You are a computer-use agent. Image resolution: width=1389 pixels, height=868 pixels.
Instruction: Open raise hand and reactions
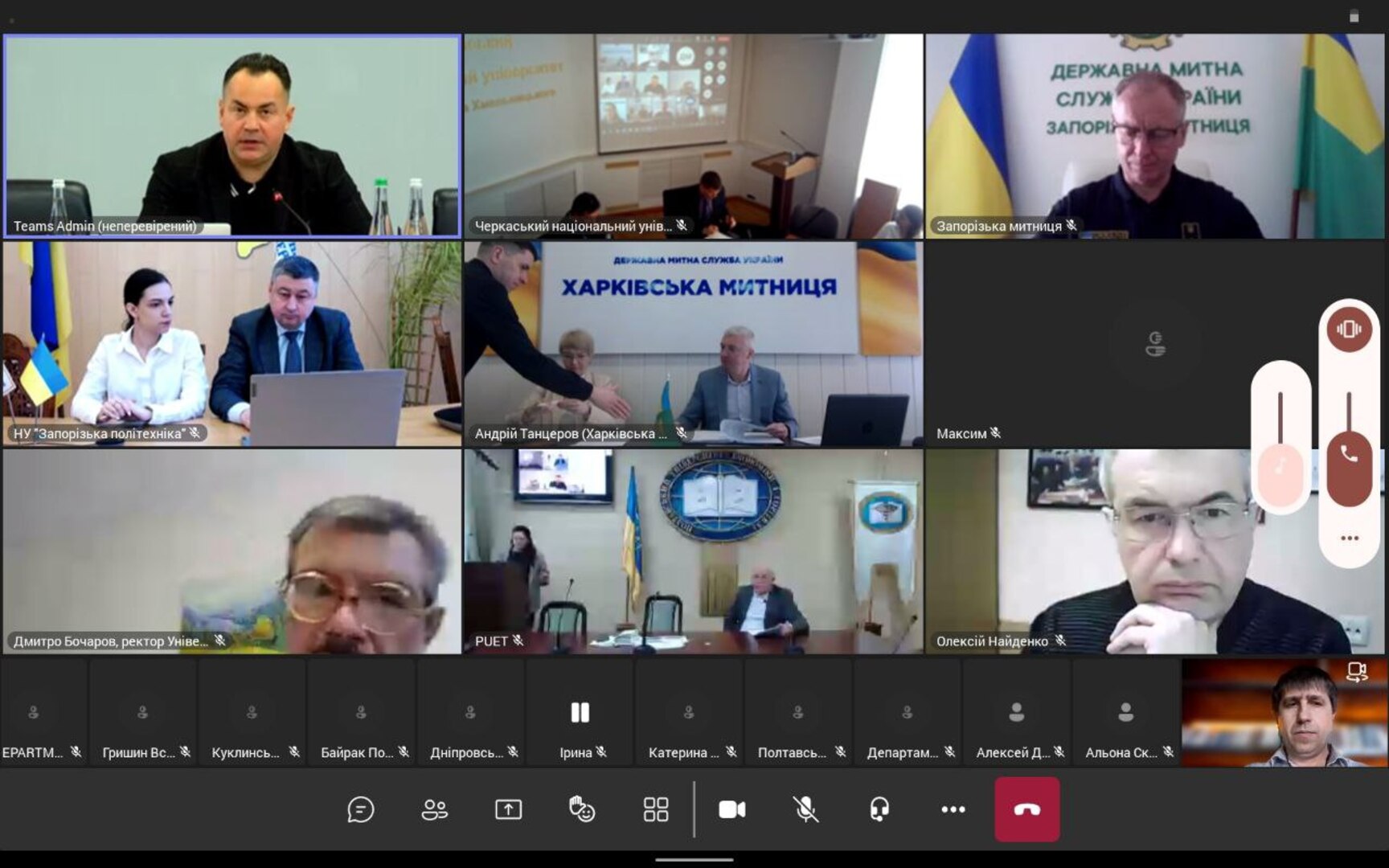click(x=582, y=809)
